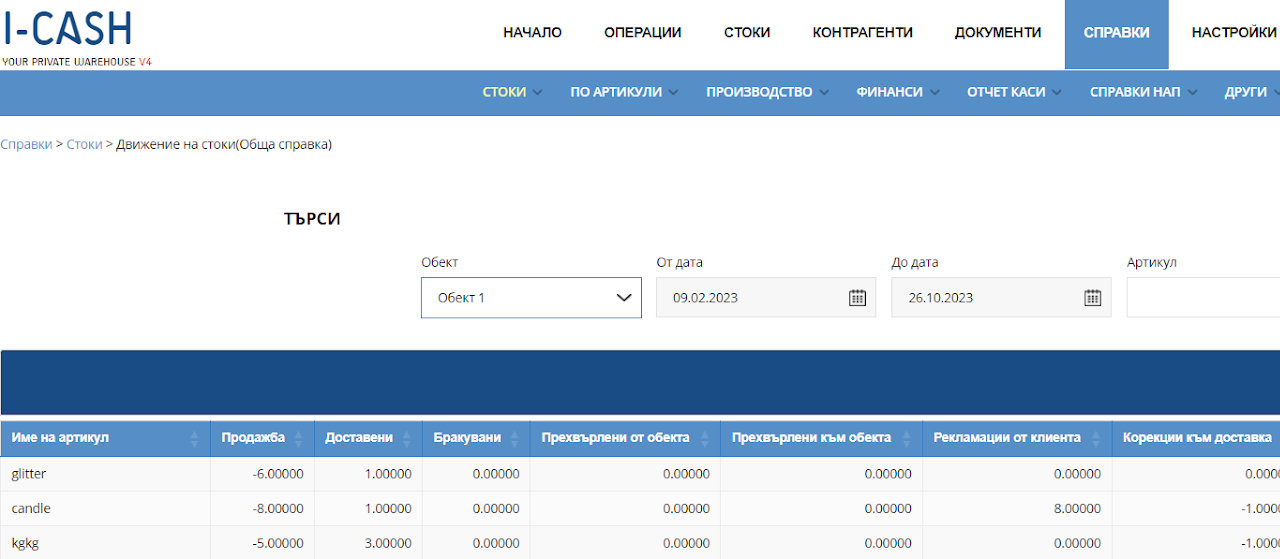Go to Начало tab
The width and height of the screenshot is (1280, 559).
click(x=532, y=32)
